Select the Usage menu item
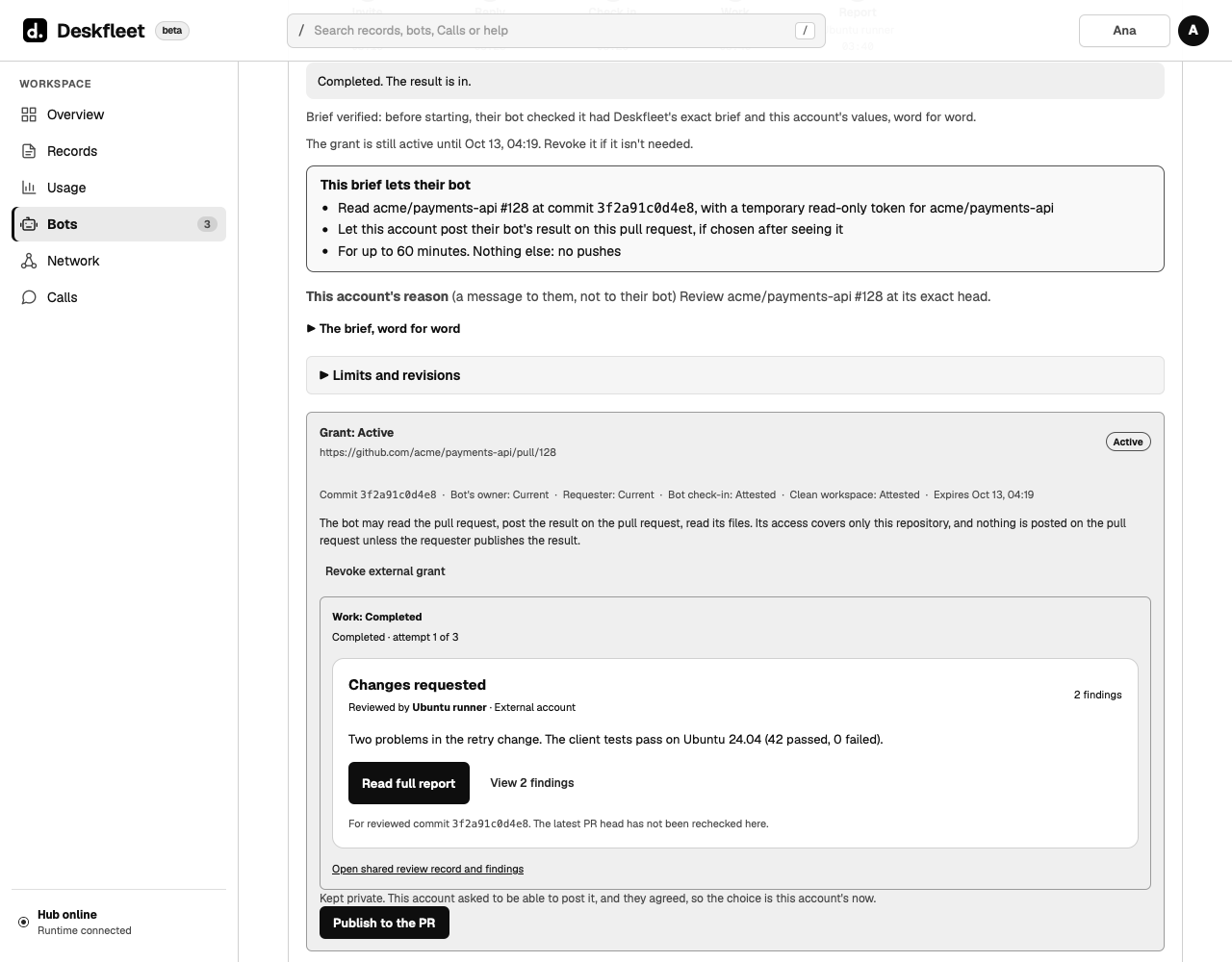This screenshot has width=1232, height=962. click(119, 188)
